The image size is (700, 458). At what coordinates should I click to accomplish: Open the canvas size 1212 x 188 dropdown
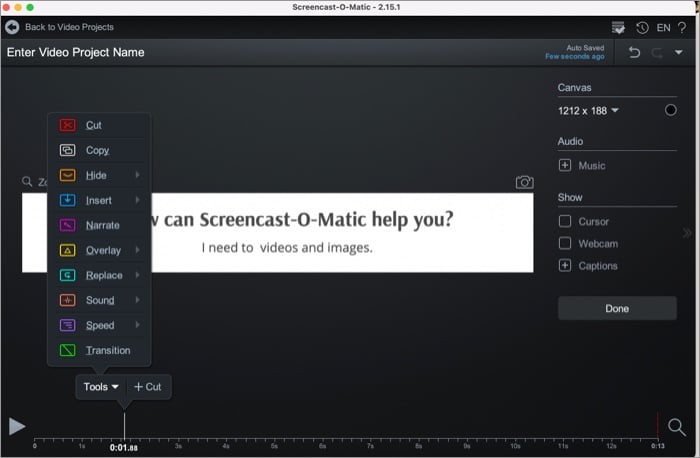click(x=588, y=111)
